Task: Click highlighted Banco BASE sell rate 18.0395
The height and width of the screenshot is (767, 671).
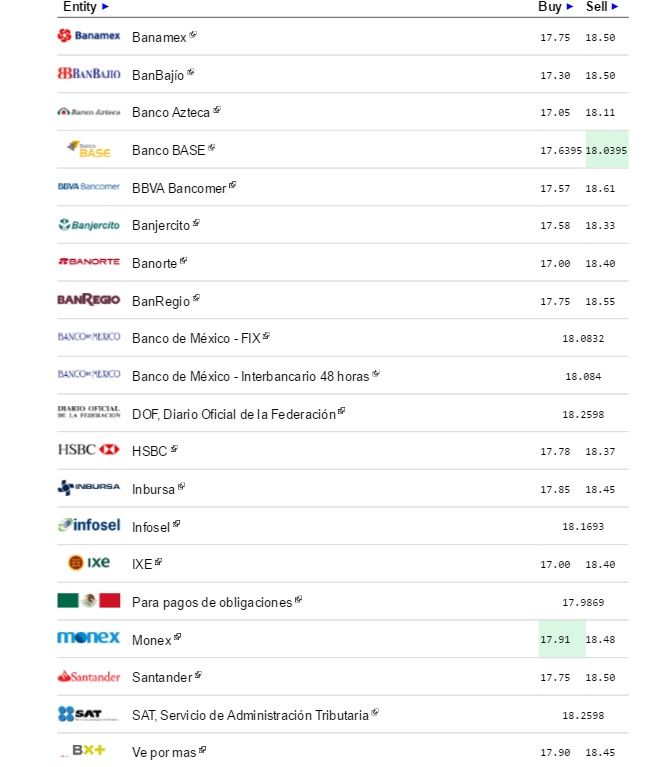Action: pos(606,150)
